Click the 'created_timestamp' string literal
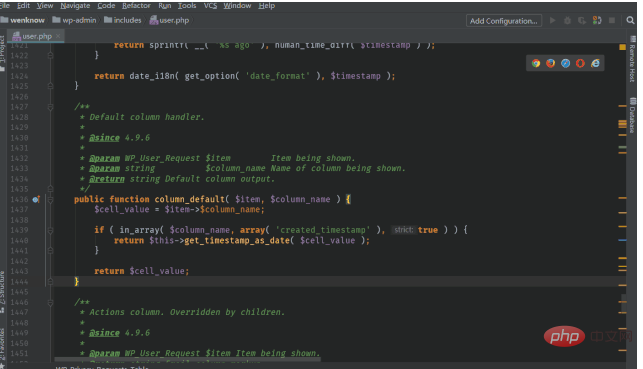 click(x=323, y=230)
